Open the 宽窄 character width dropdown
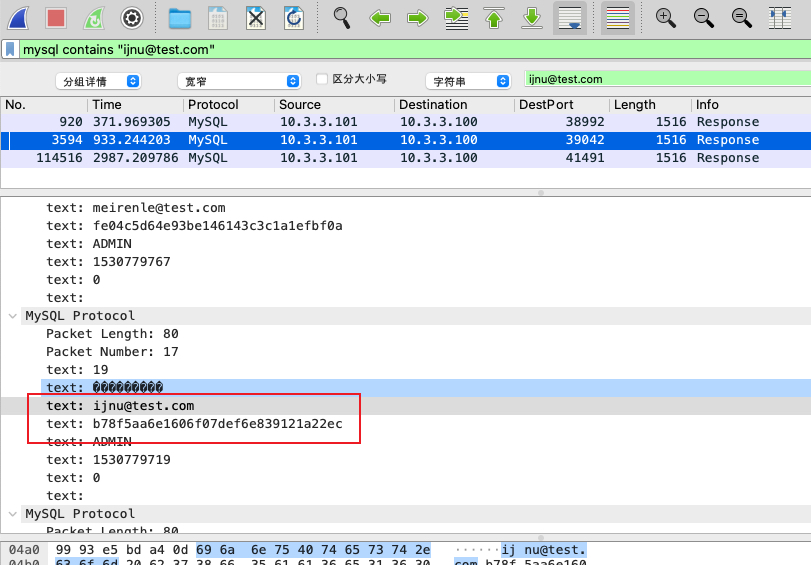Image resolution: width=811 pixels, height=565 pixels. tap(238, 80)
